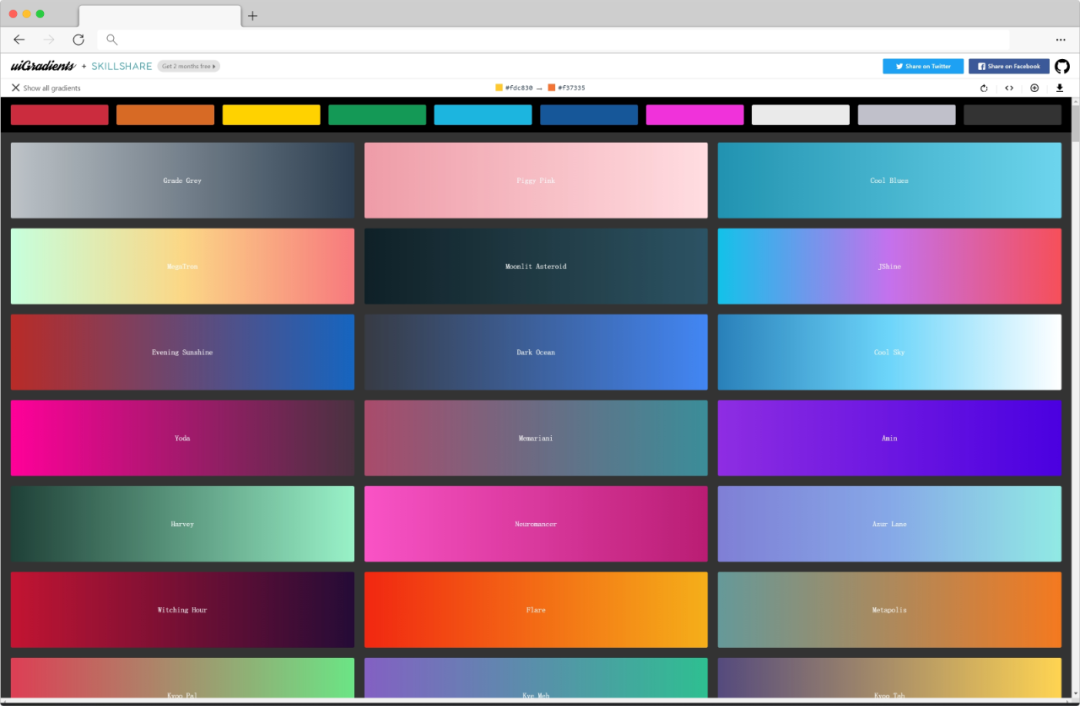Open the browser three-dot menu
Screen dimensions: 1080x706
[x=1061, y=40]
